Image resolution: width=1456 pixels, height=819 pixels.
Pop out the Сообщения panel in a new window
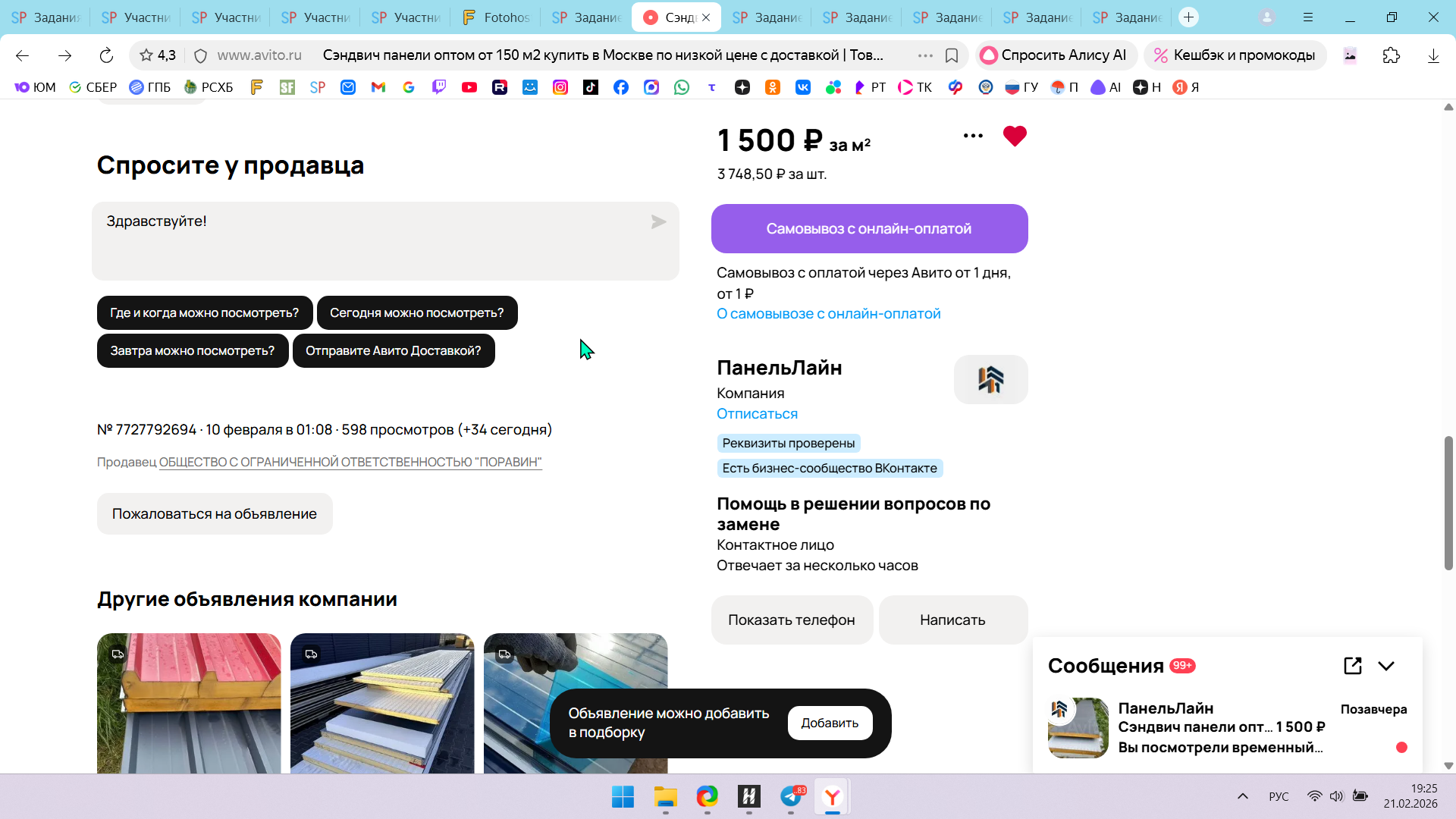click(x=1352, y=666)
